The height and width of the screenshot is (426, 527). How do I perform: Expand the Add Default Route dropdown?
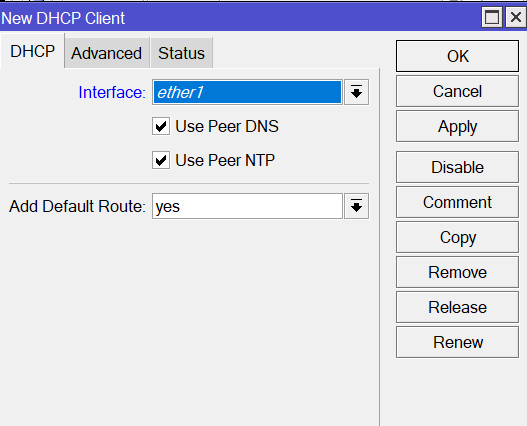click(356, 206)
